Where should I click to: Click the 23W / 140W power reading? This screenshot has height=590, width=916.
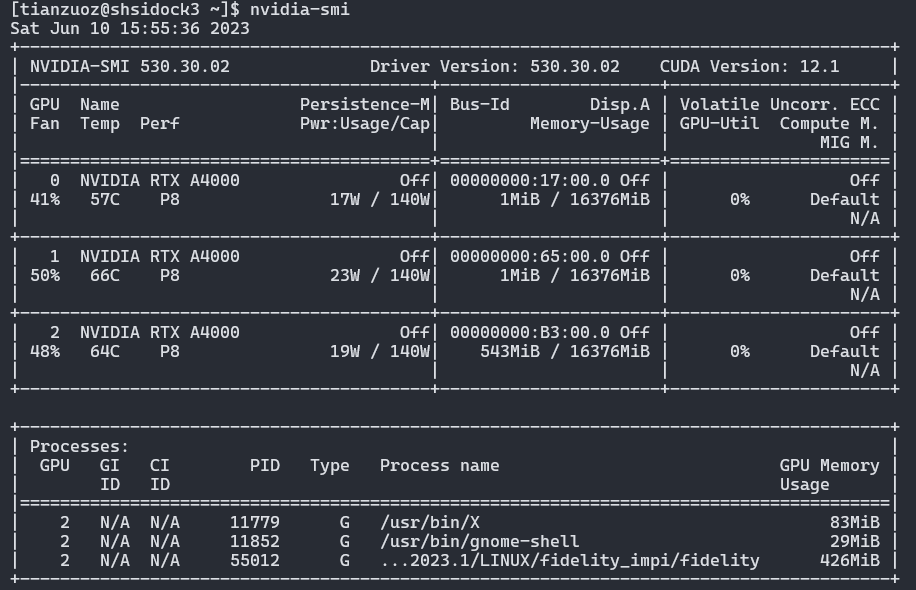380,276
